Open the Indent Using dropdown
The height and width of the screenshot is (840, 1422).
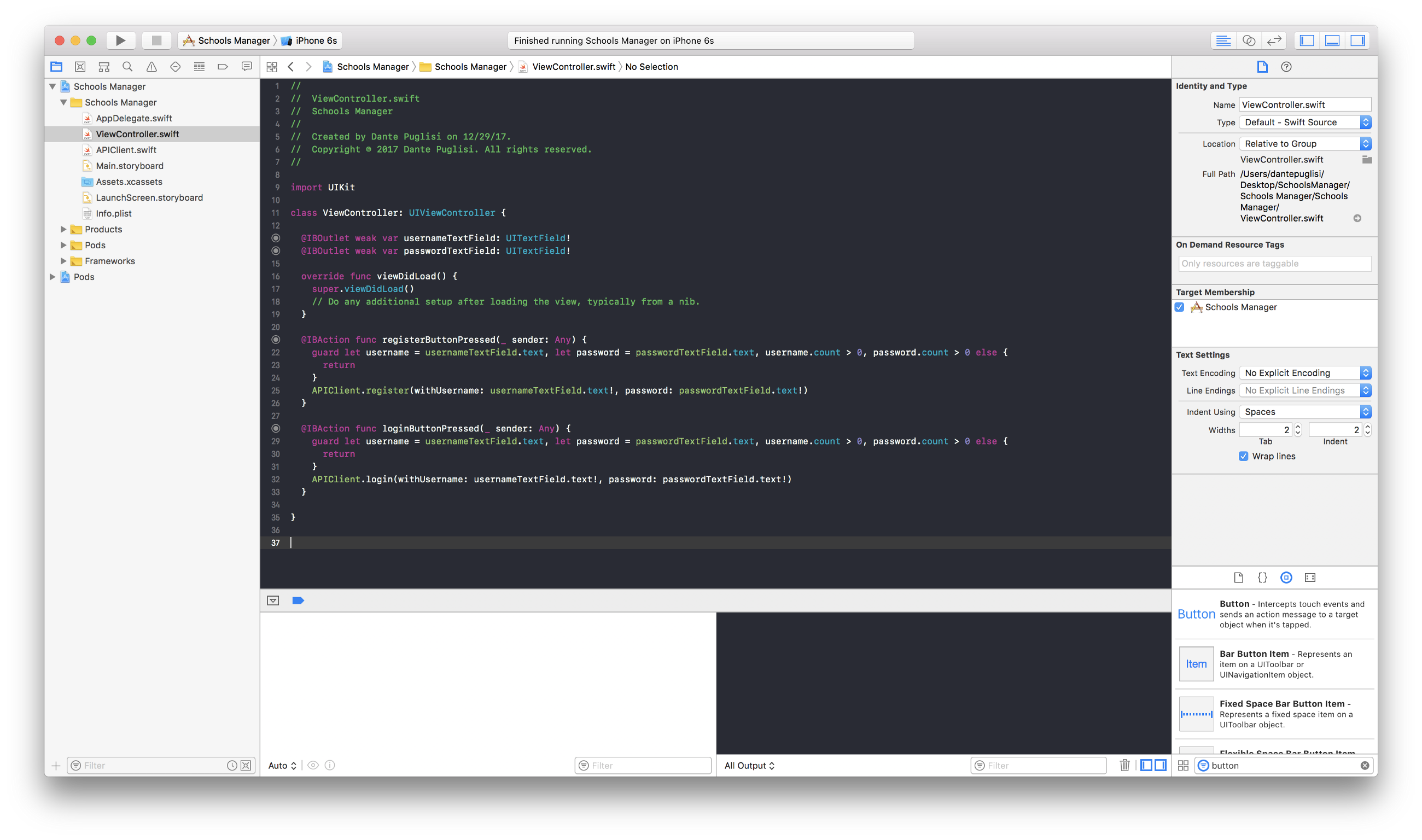click(1305, 412)
